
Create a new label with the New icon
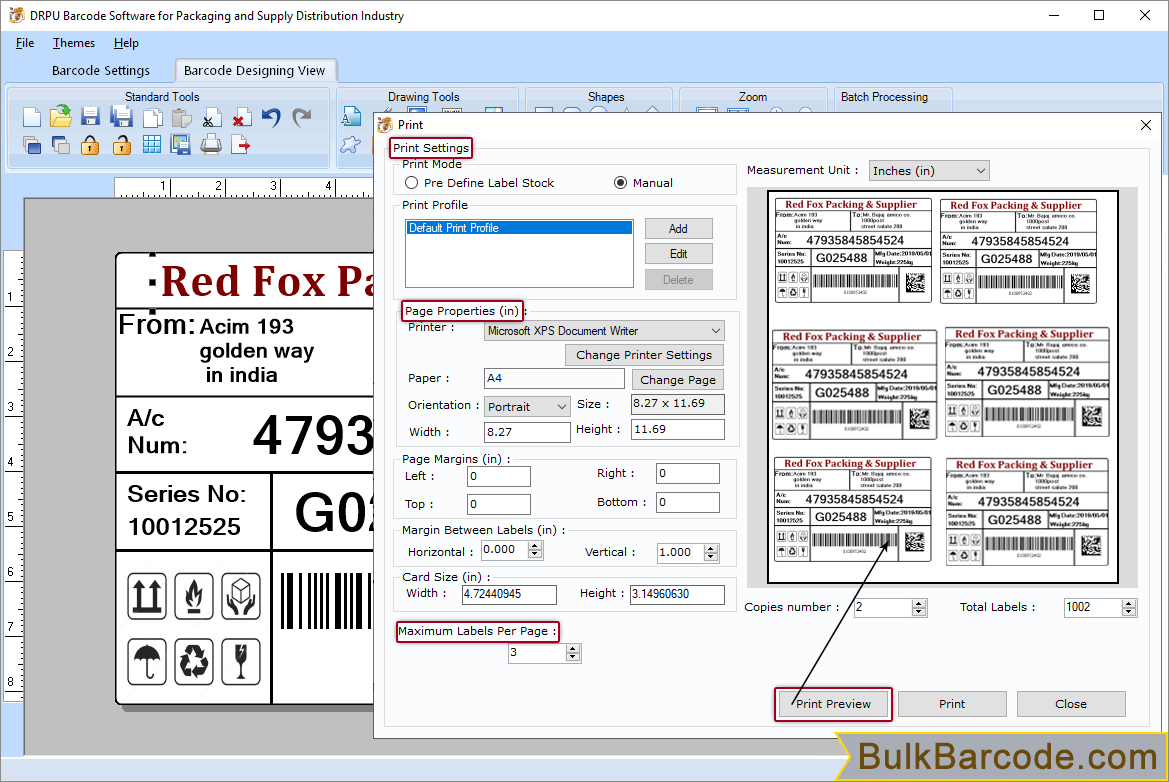32,118
